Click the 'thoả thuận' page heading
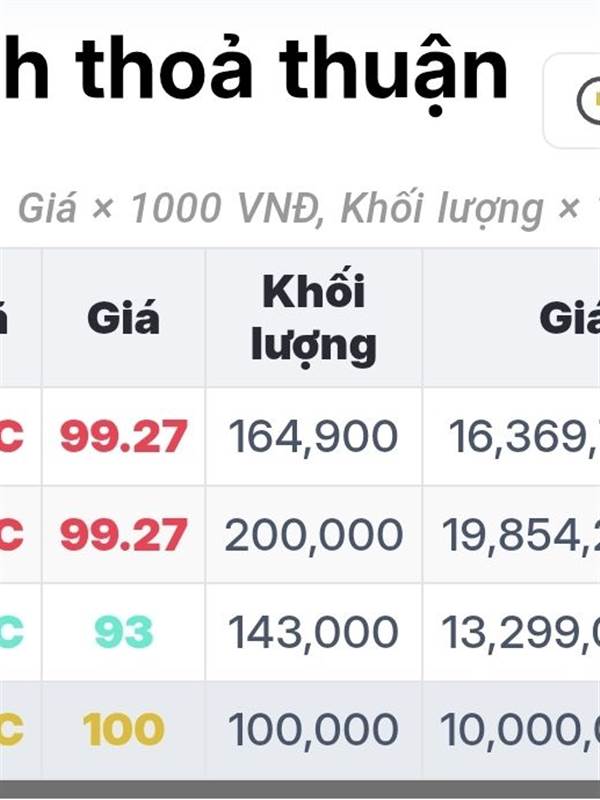The height and width of the screenshot is (800, 600). point(292,71)
